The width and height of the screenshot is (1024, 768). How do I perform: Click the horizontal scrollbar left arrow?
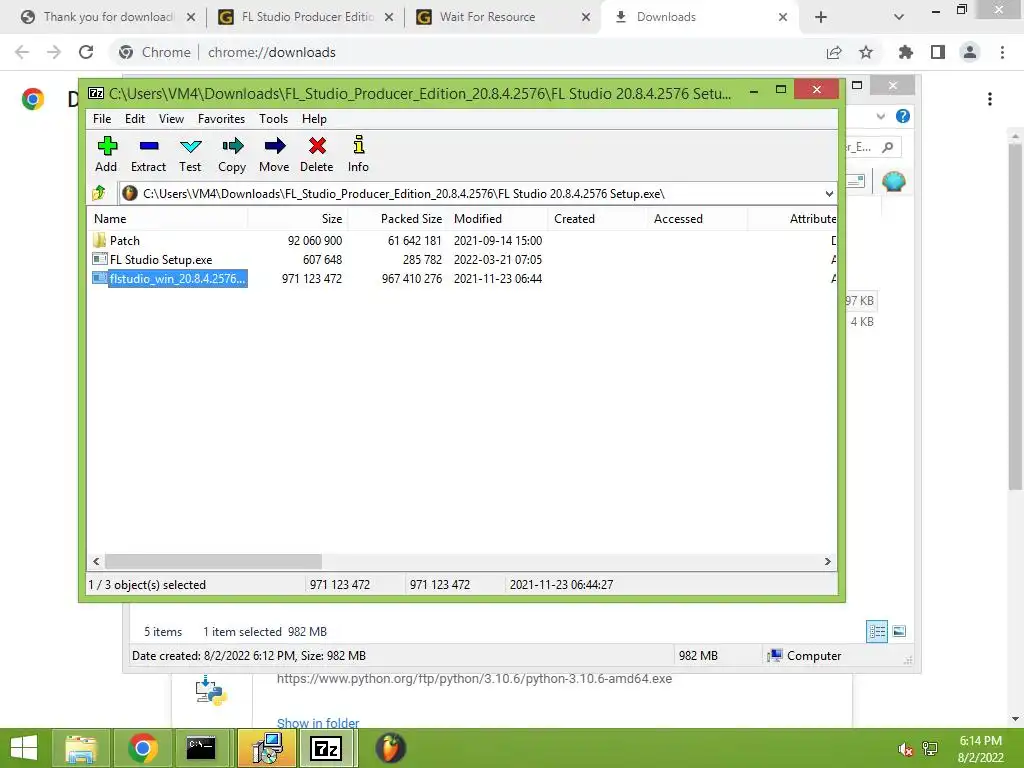(x=97, y=562)
